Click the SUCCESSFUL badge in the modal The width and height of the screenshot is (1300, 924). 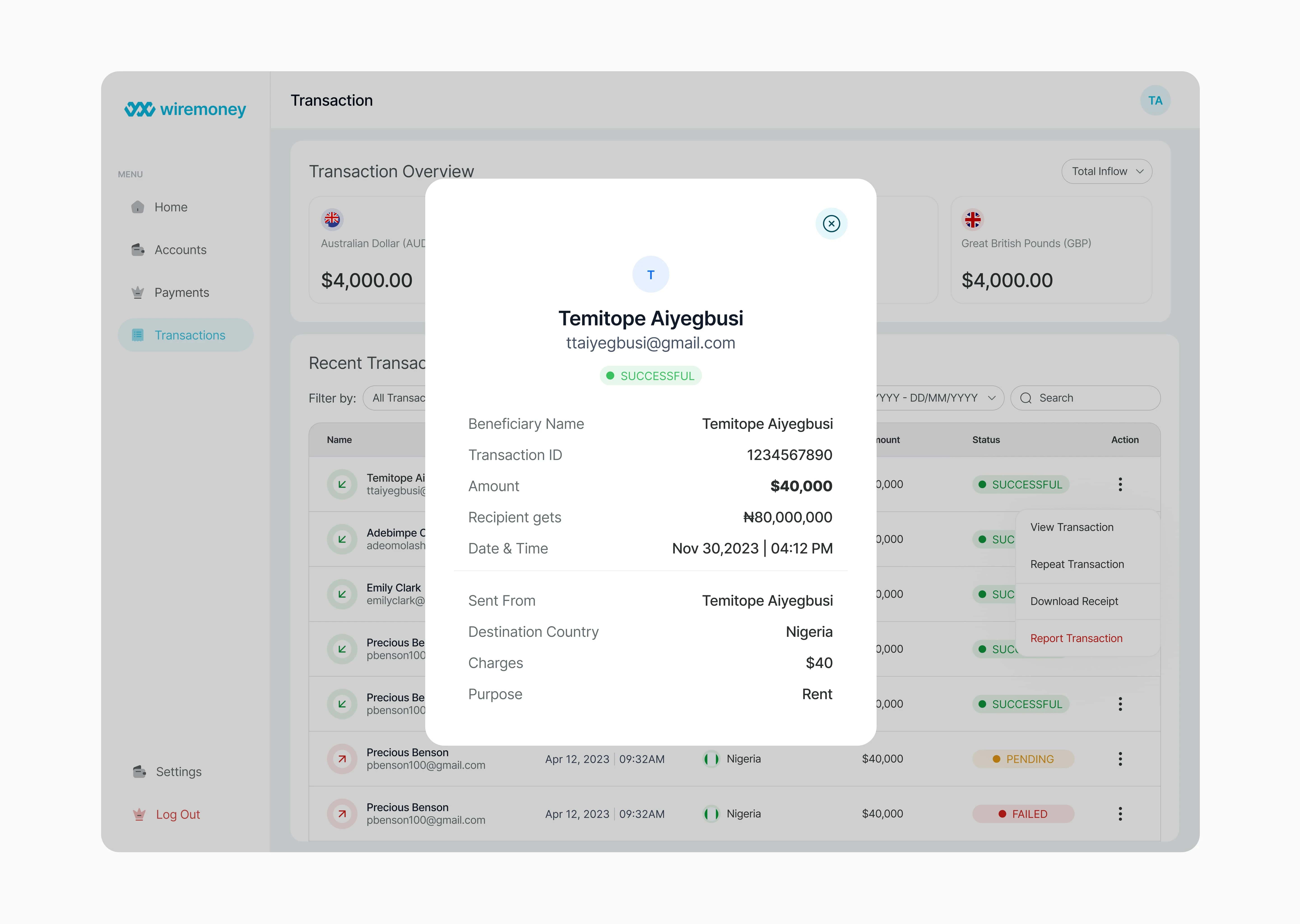click(651, 376)
